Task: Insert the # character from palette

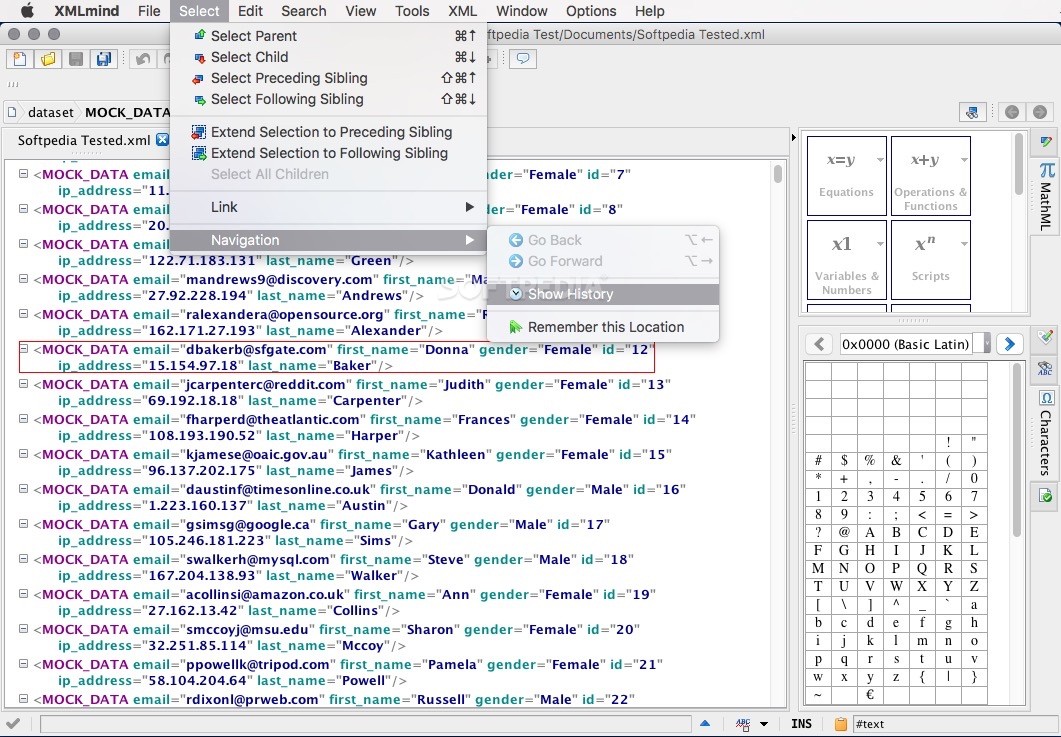Action: pyautogui.click(x=818, y=460)
